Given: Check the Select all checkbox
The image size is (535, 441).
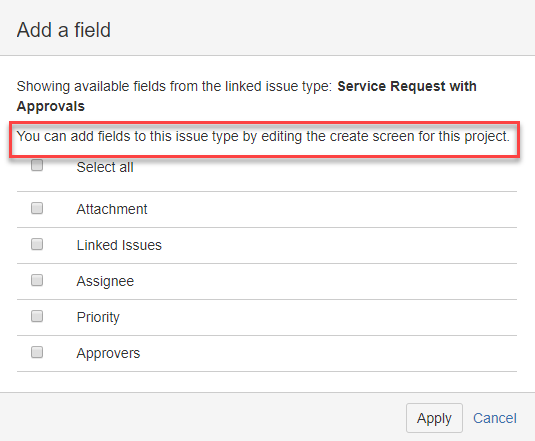Looking at the screenshot, I should click(x=37, y=165).
